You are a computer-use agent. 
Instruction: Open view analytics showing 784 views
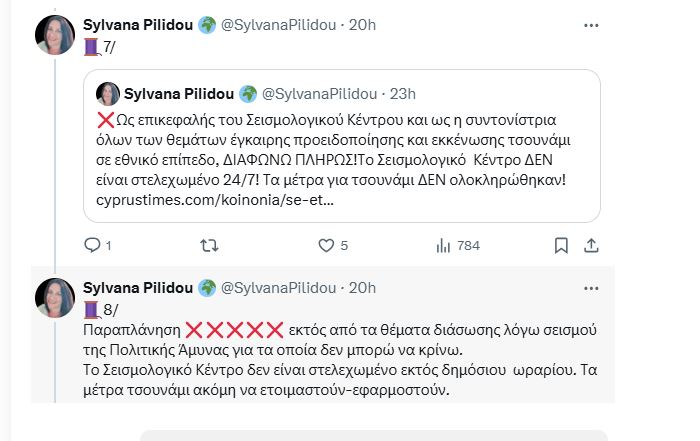445,245
